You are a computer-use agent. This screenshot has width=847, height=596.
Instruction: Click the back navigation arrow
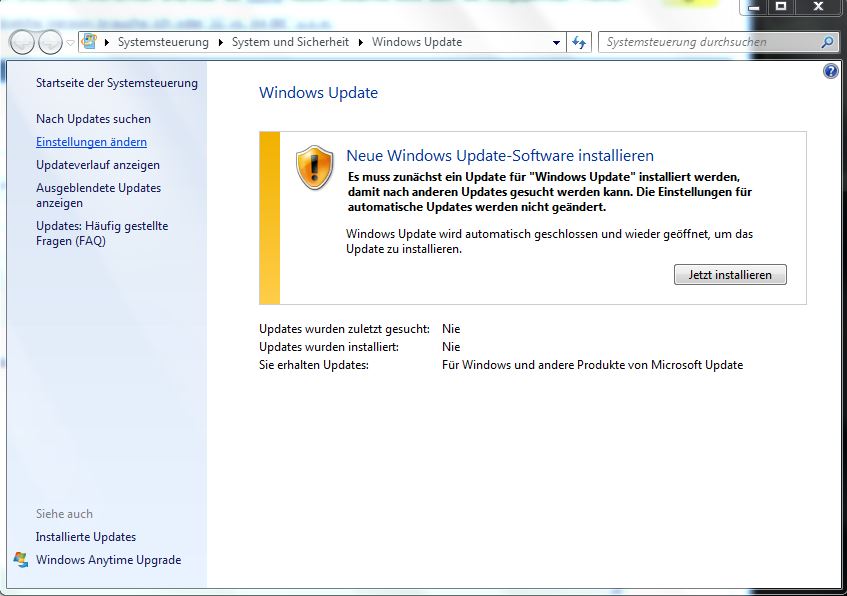[x=22, y=42]
